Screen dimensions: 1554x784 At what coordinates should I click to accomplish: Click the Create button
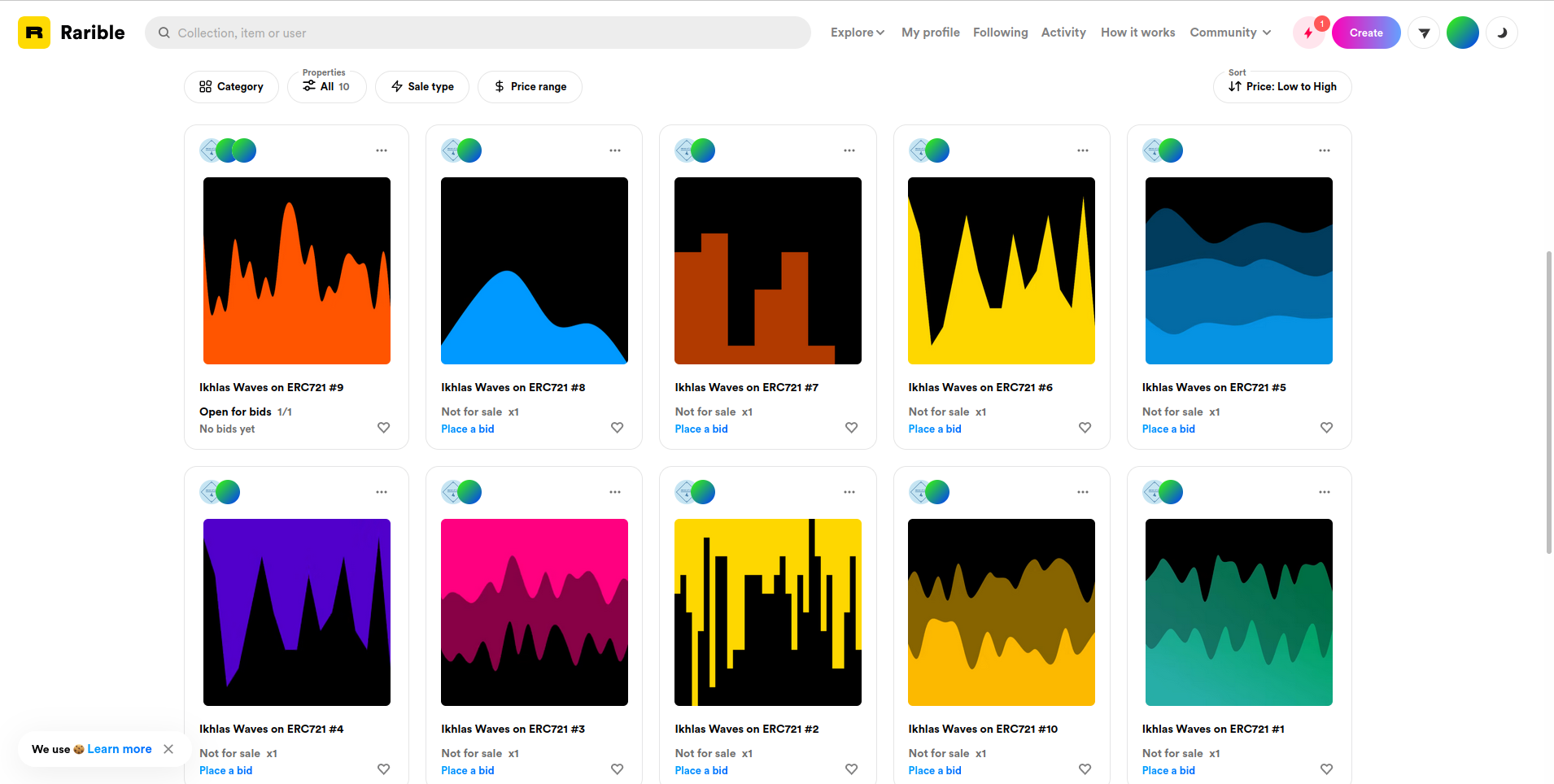1366,33
